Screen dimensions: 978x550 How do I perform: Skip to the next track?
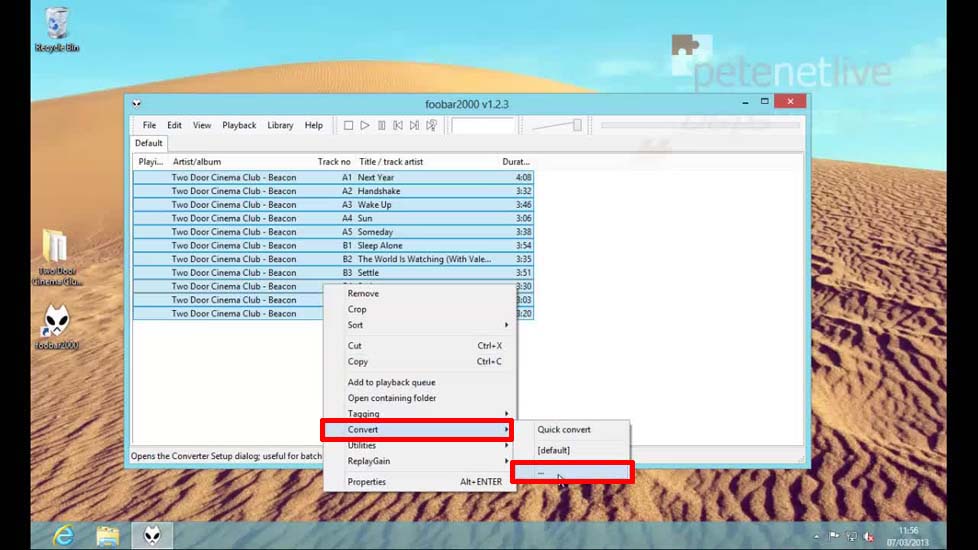(x=415, y=125)
